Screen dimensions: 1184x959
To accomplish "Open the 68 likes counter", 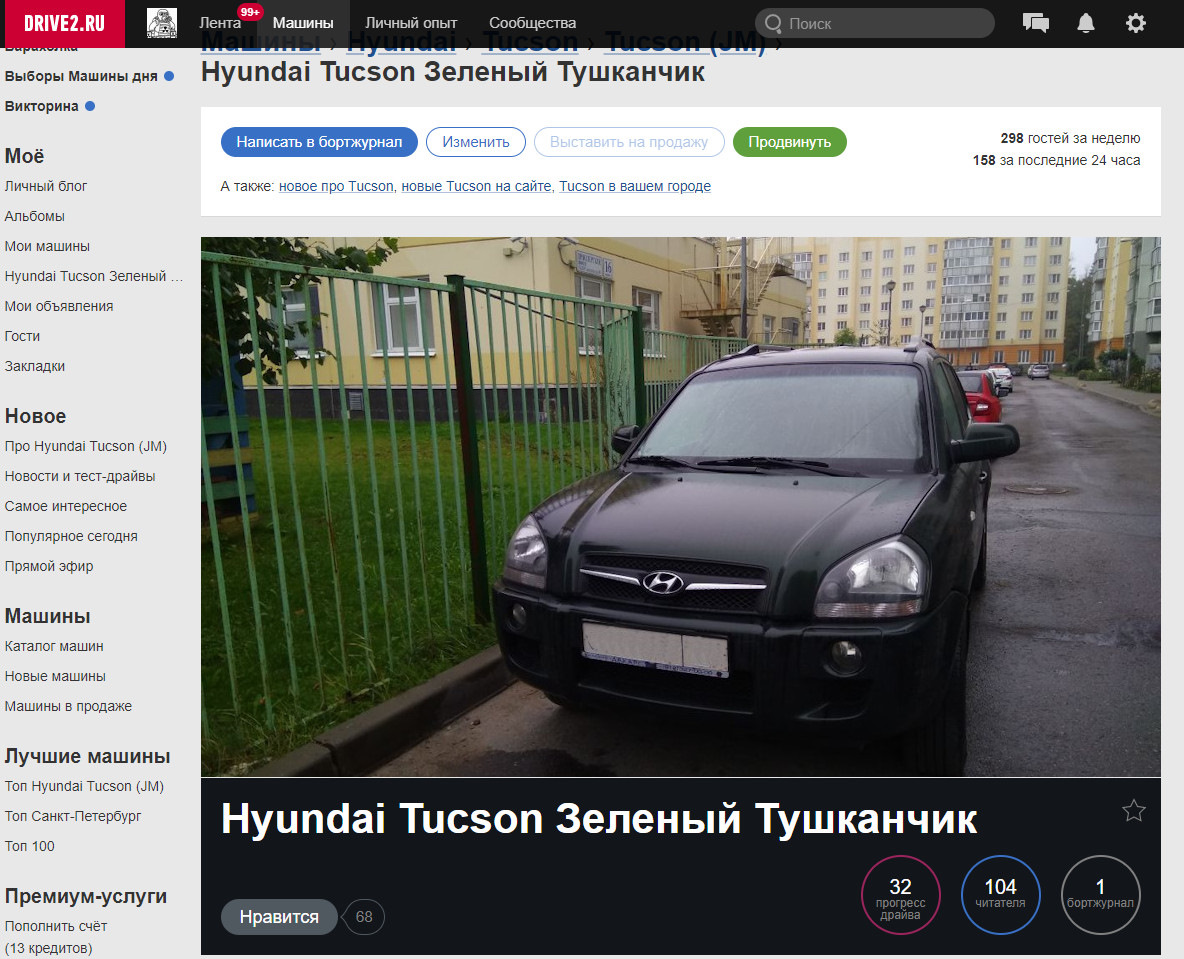I will pyautogui.click(x=364, y=917).
